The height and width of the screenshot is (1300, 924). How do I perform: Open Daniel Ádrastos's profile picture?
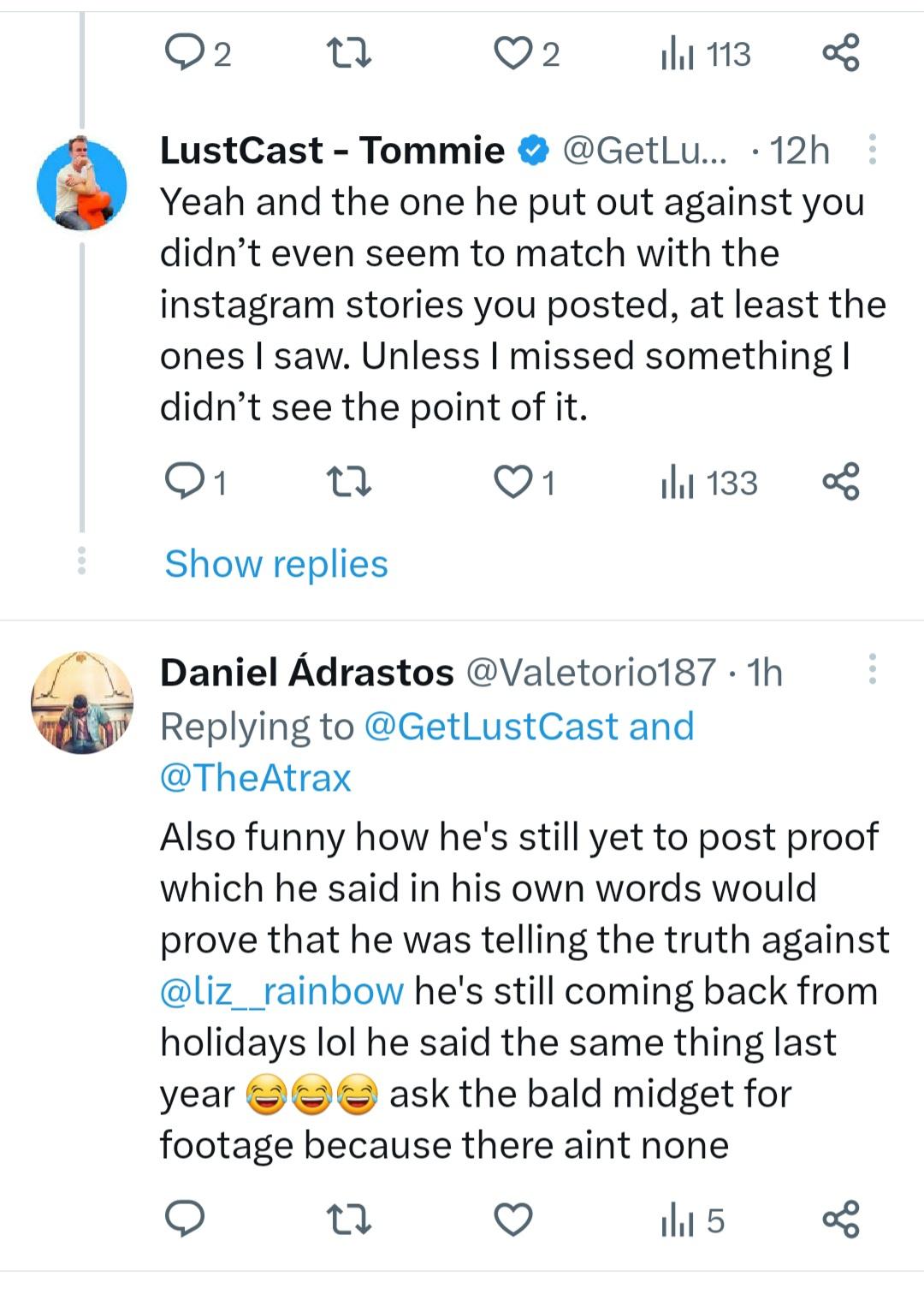pyautogui.click(x=82, y=703)
